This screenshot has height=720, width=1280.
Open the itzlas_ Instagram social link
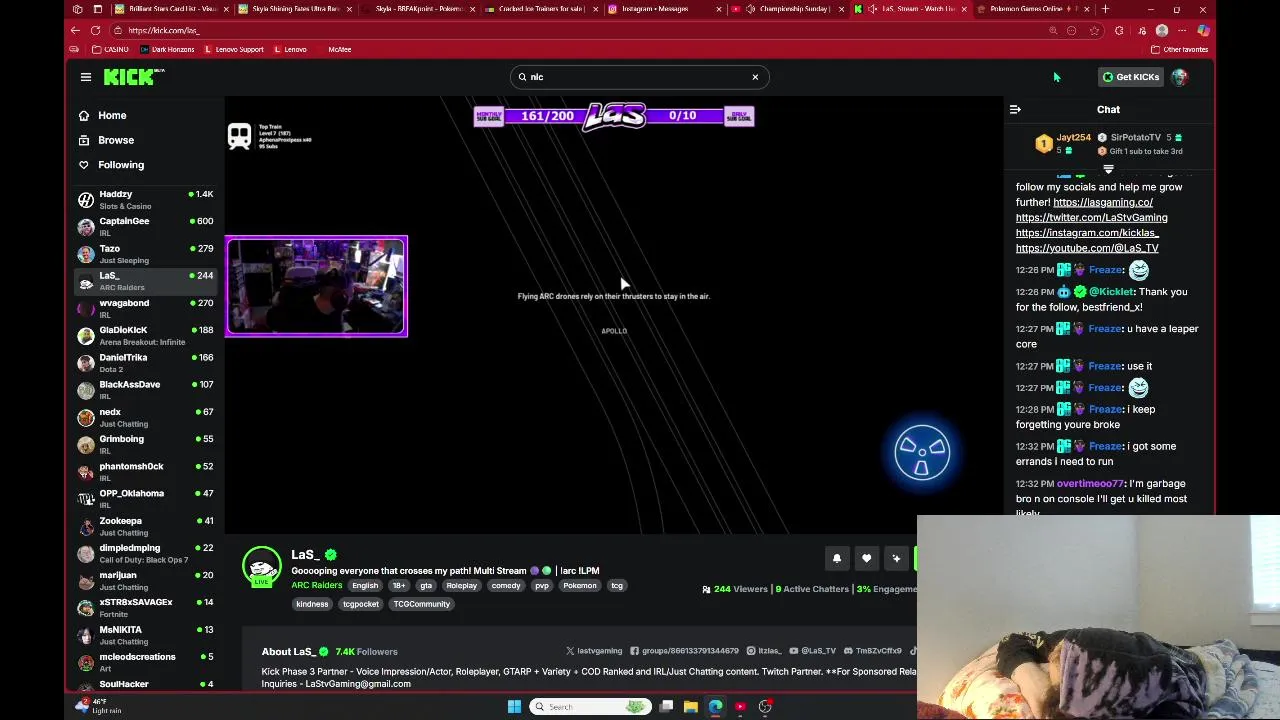click(764, 651)
